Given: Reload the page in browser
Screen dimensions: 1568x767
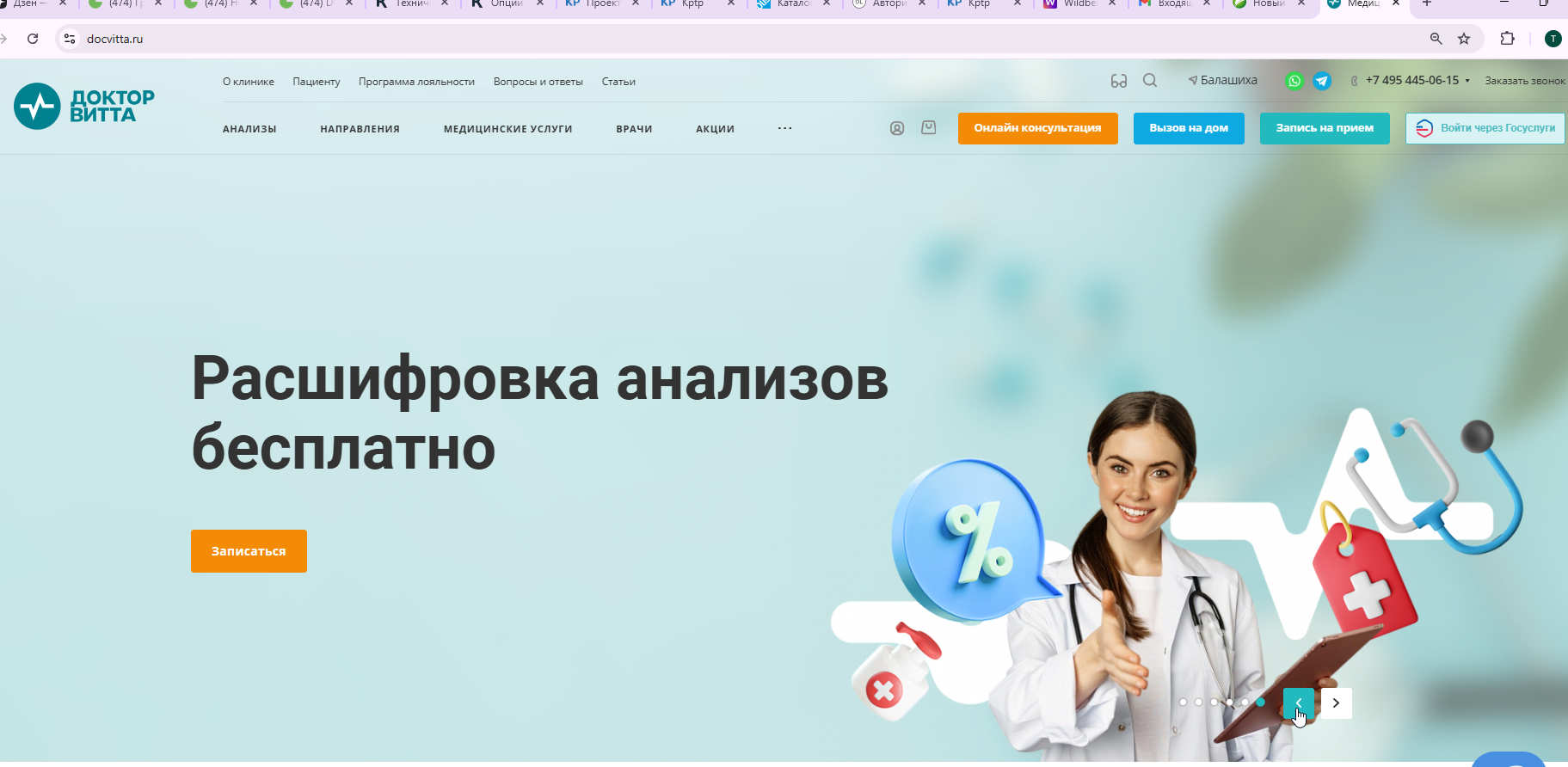Looking at the screenshot, I should (x=33, y=39).
